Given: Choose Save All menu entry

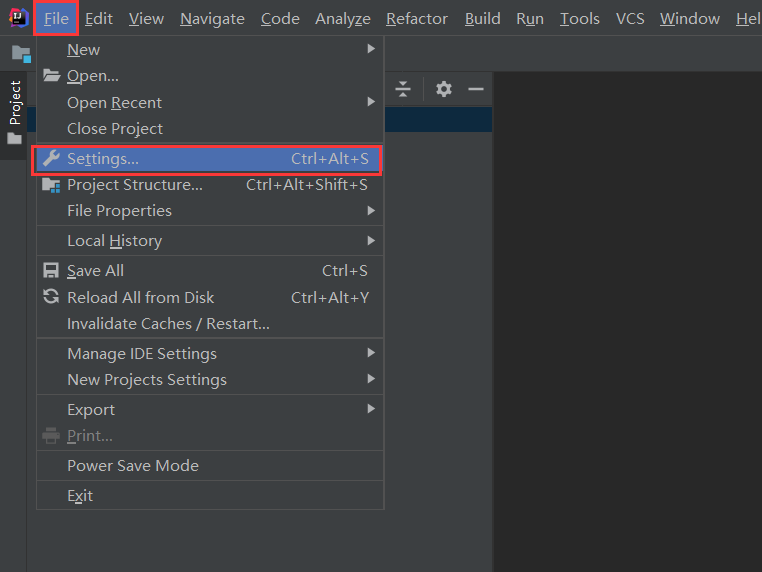Looking at the screenshot, I should pos(210,271).
